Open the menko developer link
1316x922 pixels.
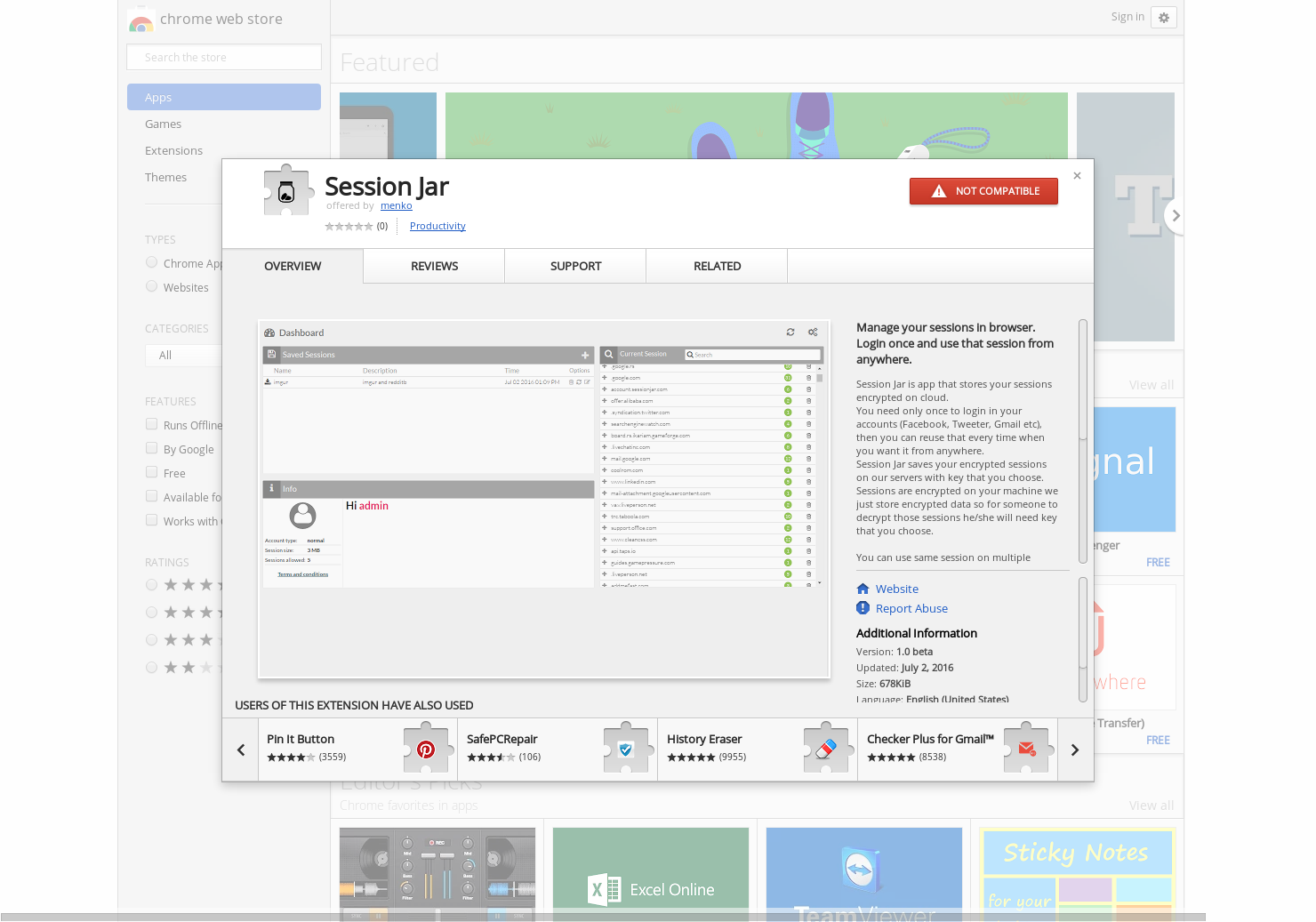pos(397,205)
